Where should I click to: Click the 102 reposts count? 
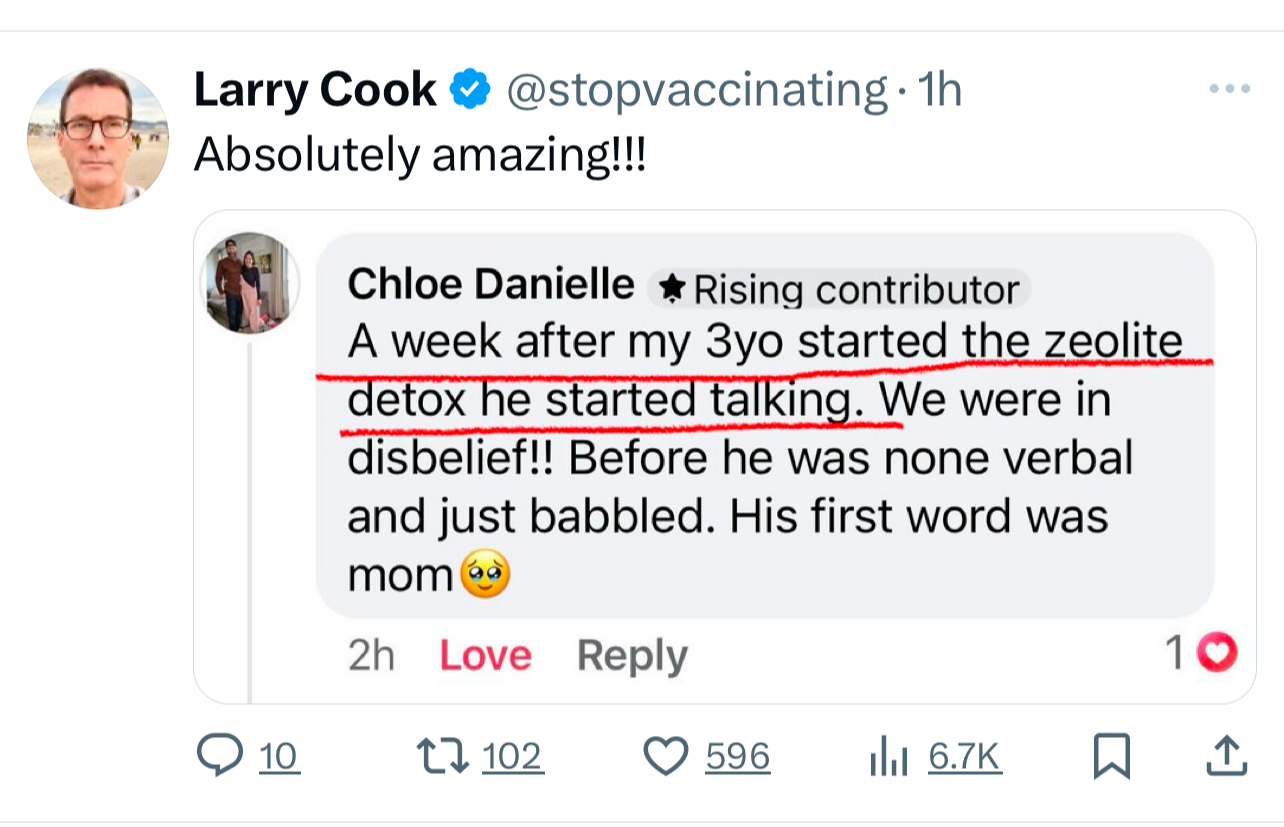tap(512, 757)
